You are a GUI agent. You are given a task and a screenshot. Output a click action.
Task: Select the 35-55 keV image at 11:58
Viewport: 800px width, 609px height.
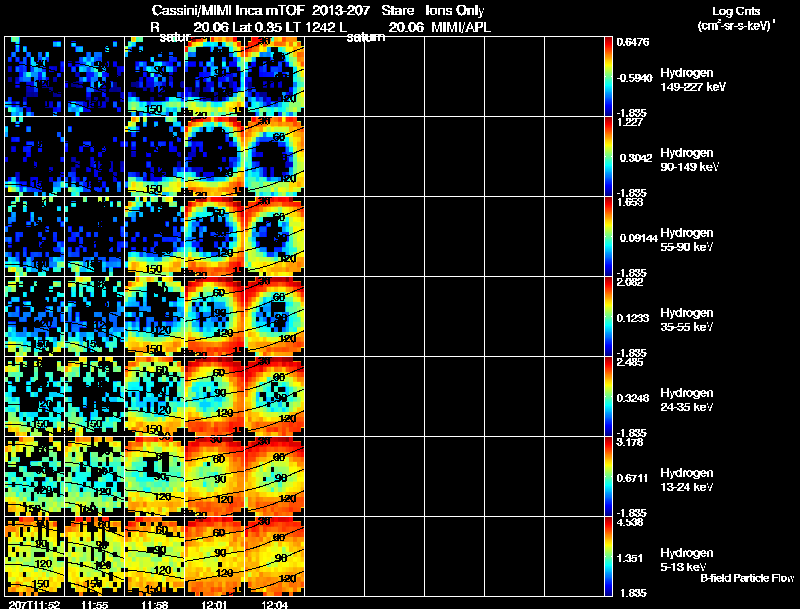(155, 316)
